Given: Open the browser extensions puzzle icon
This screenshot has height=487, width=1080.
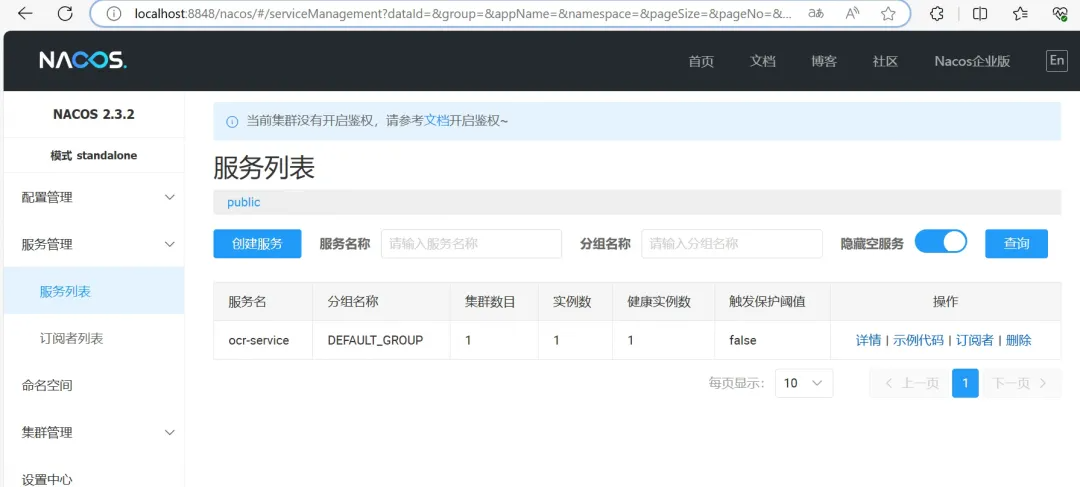Looking at the screenshot, I should click(x=937, y=13).
